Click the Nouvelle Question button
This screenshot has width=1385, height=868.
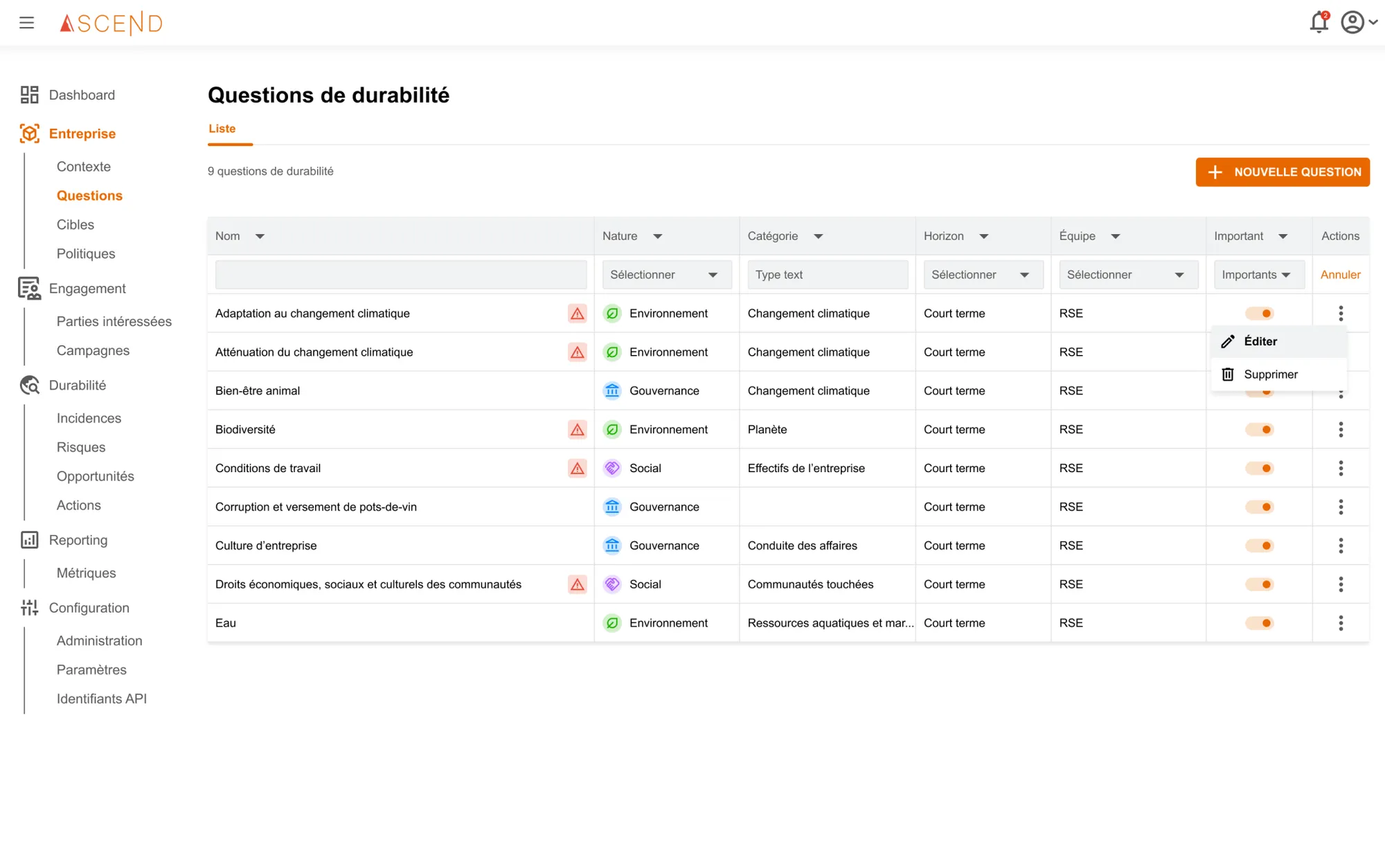click(x=1282, y=172)
